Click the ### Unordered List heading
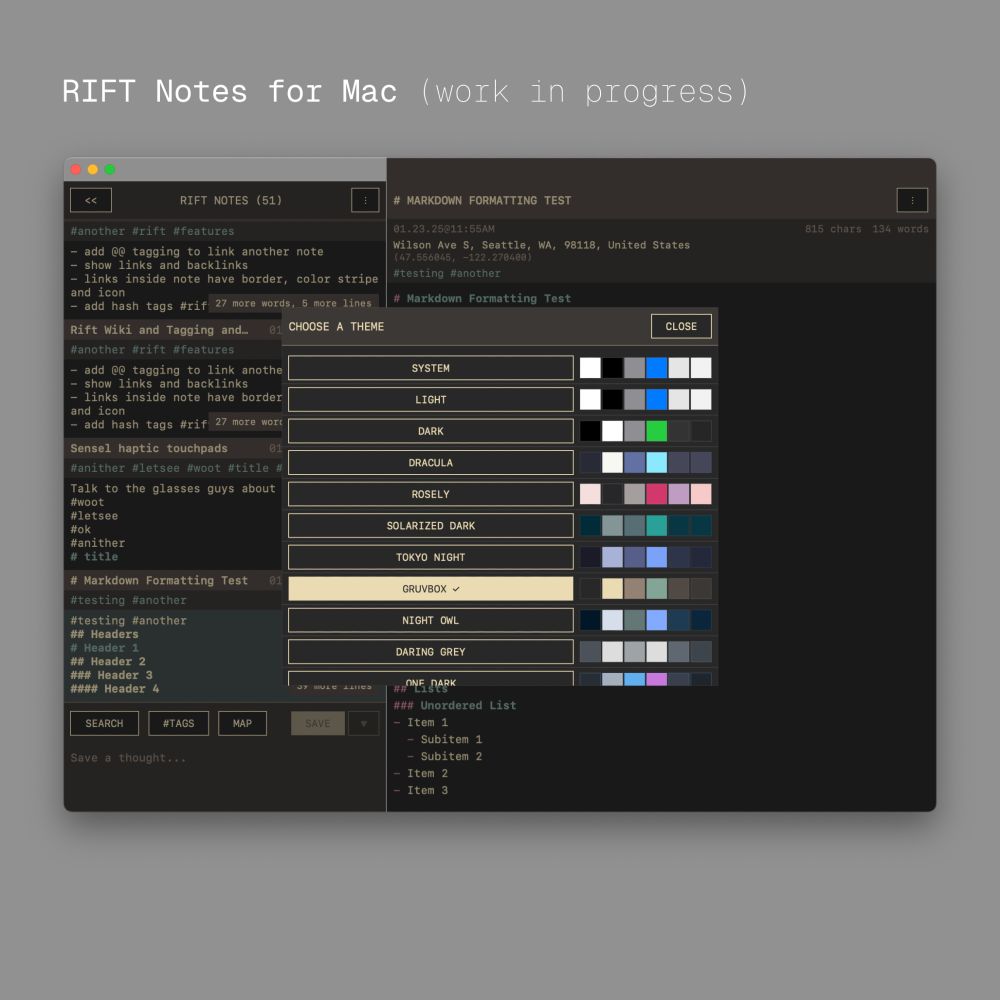This screenshot has height=1000, width=1000. coord(455,705)
